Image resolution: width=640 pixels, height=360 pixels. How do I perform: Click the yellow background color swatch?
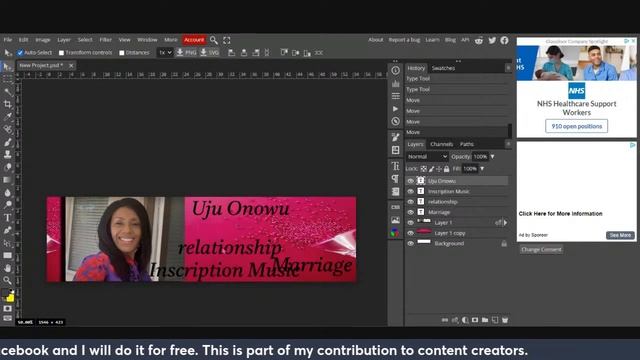(x=11, y=298)
